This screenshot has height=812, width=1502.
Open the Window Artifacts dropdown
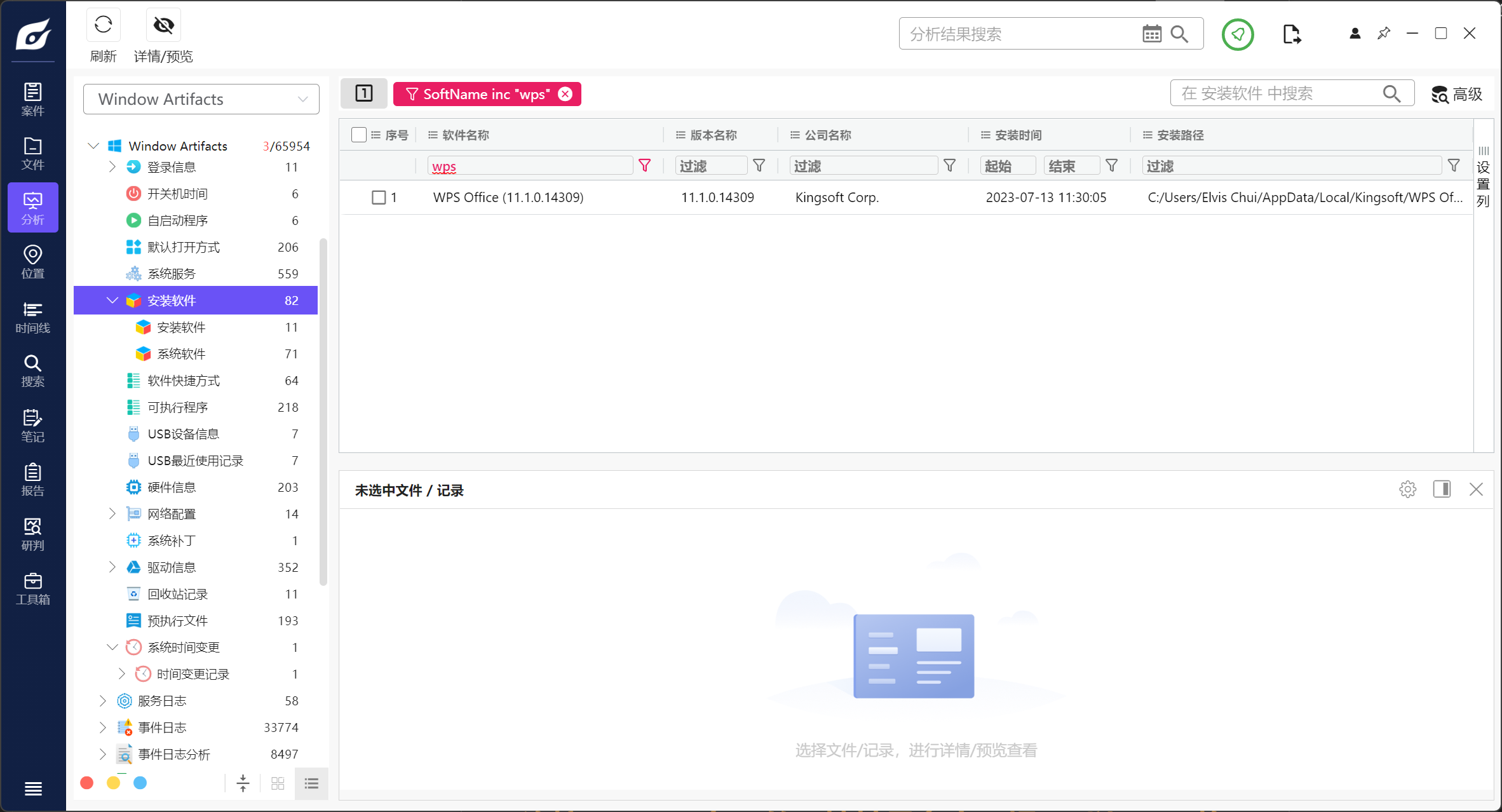[201, 99]
